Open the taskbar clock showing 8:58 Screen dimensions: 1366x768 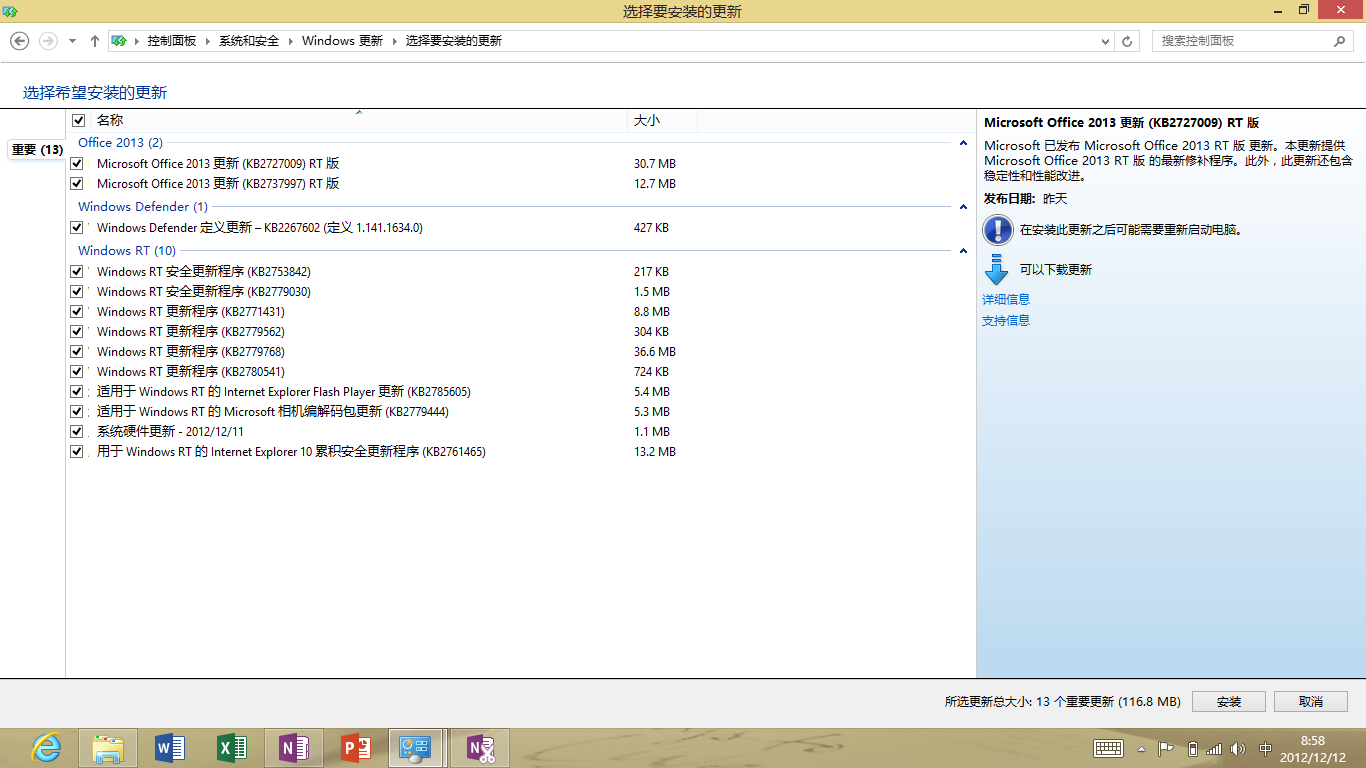[1313, 748]
